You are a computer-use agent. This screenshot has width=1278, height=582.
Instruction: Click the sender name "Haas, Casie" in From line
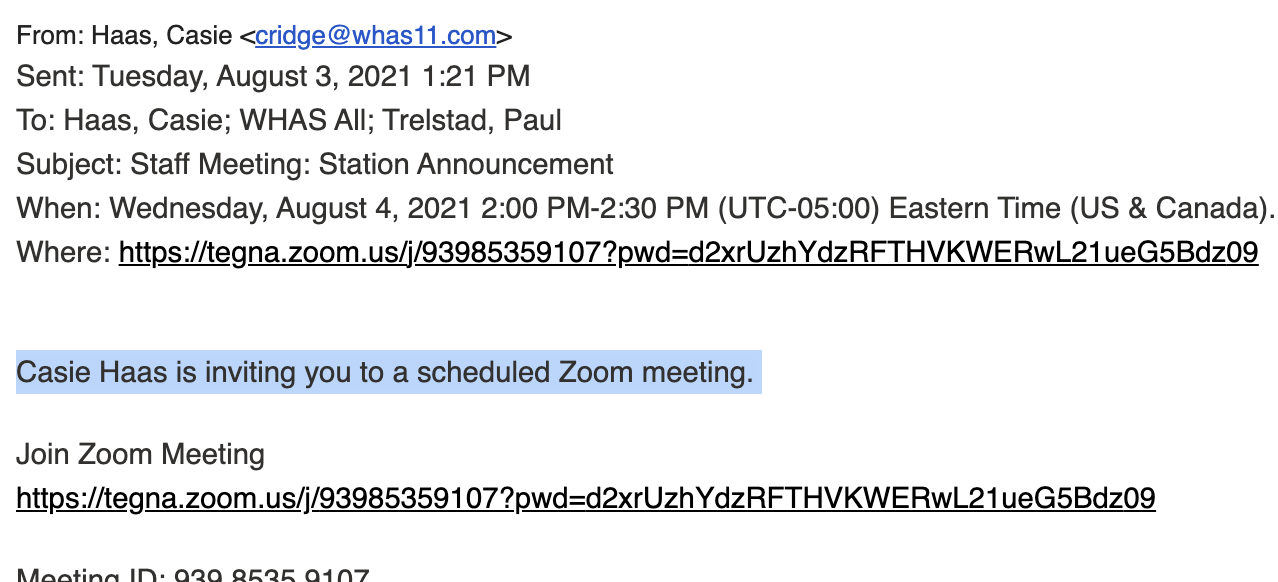(x=162, y=37)
